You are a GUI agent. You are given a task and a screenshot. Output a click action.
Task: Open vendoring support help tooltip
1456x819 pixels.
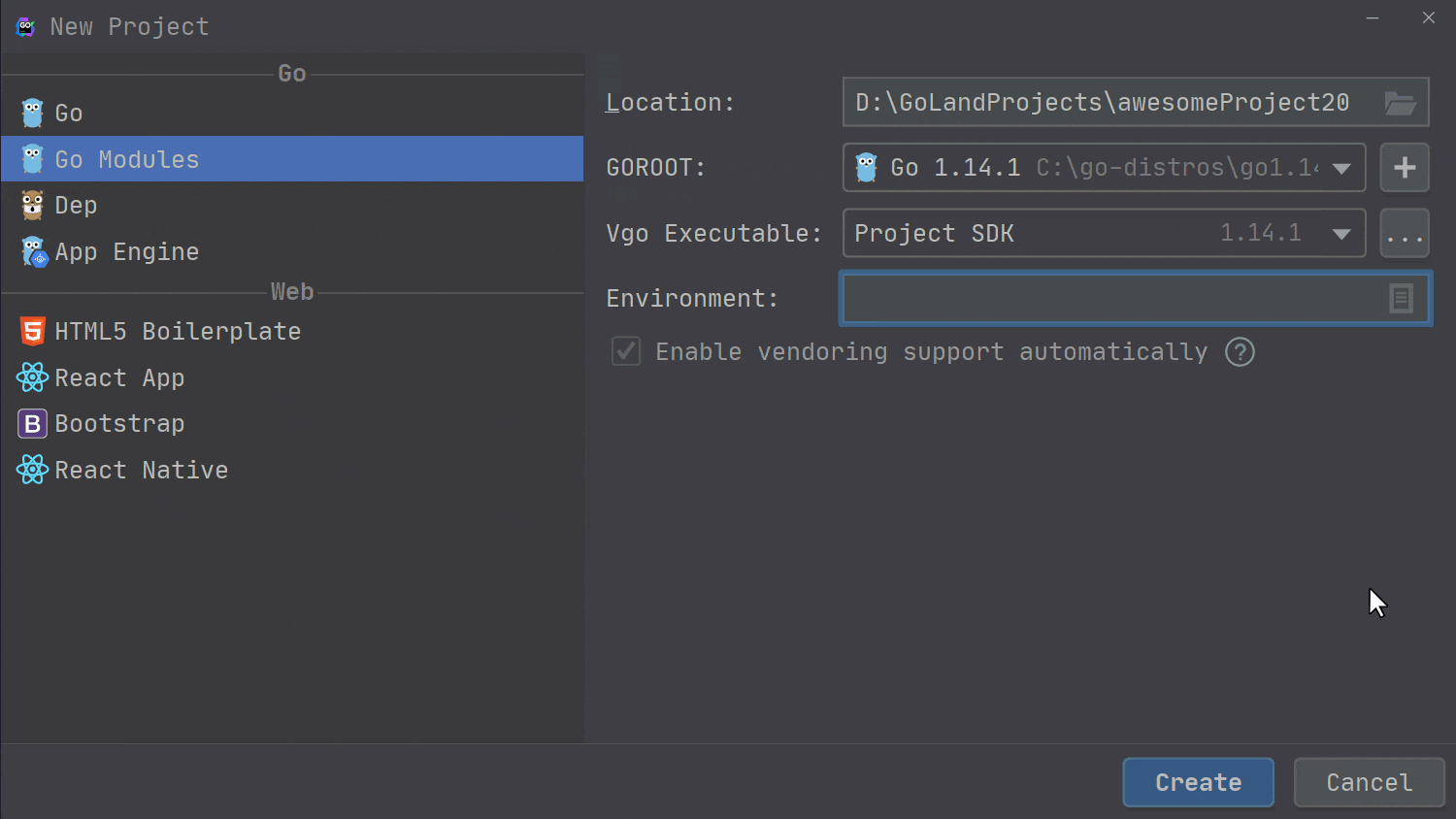(x=1240, y=352)
